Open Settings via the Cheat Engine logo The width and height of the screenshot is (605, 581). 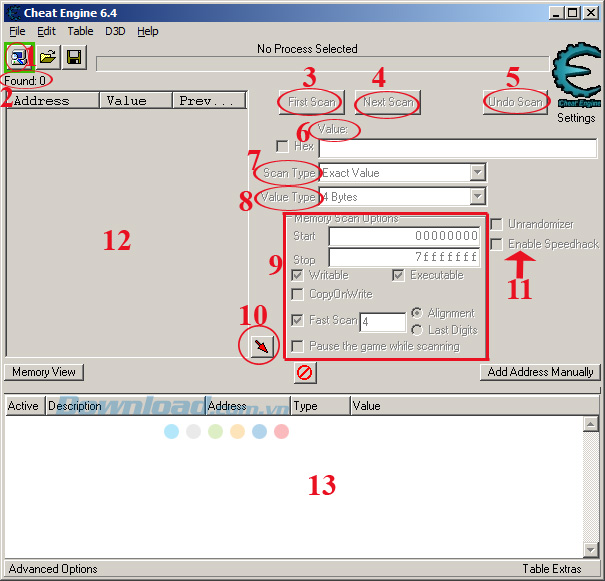pos(577,75)
